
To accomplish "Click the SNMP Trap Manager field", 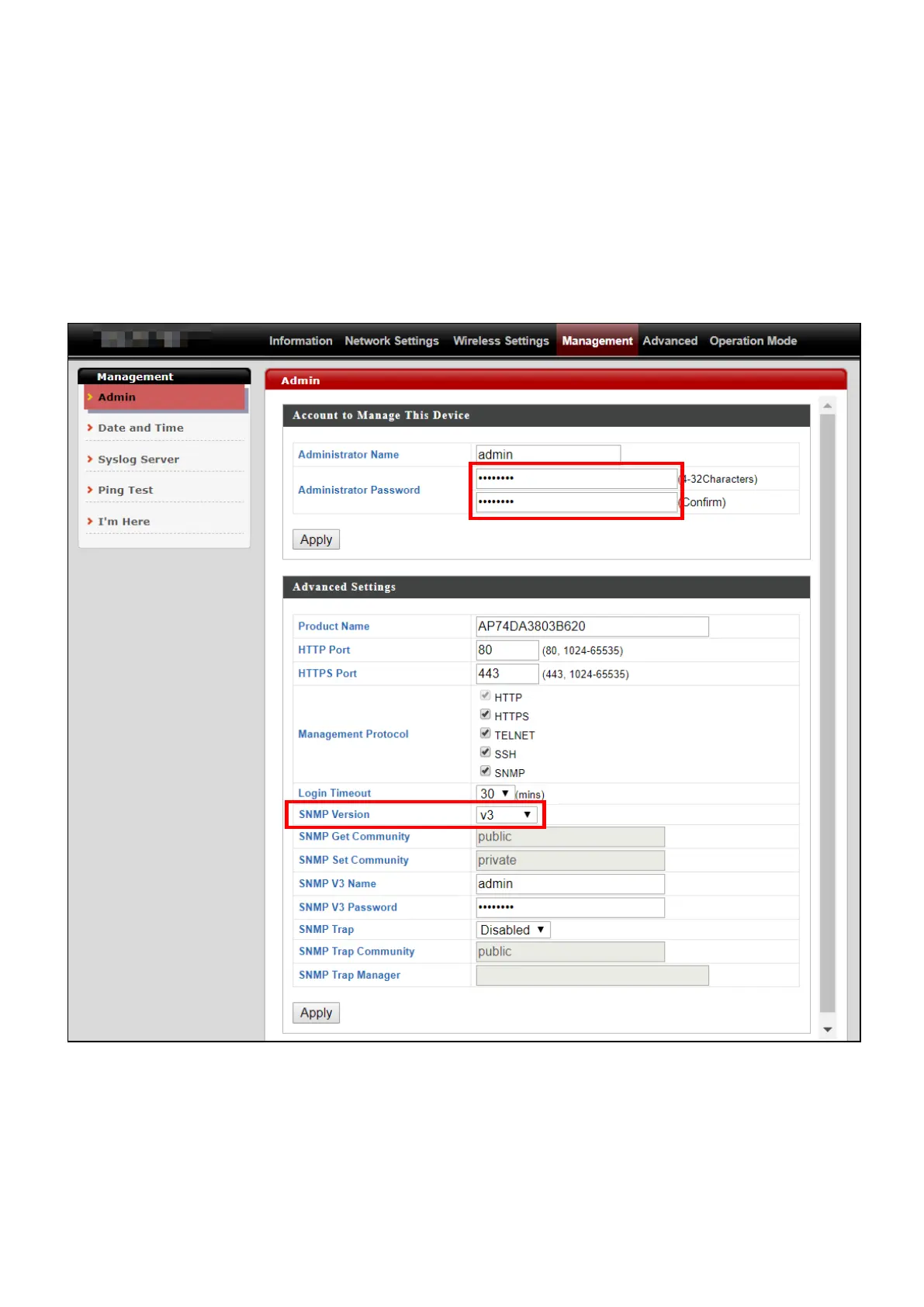I will pyautogui.click(x=592, y=976).
